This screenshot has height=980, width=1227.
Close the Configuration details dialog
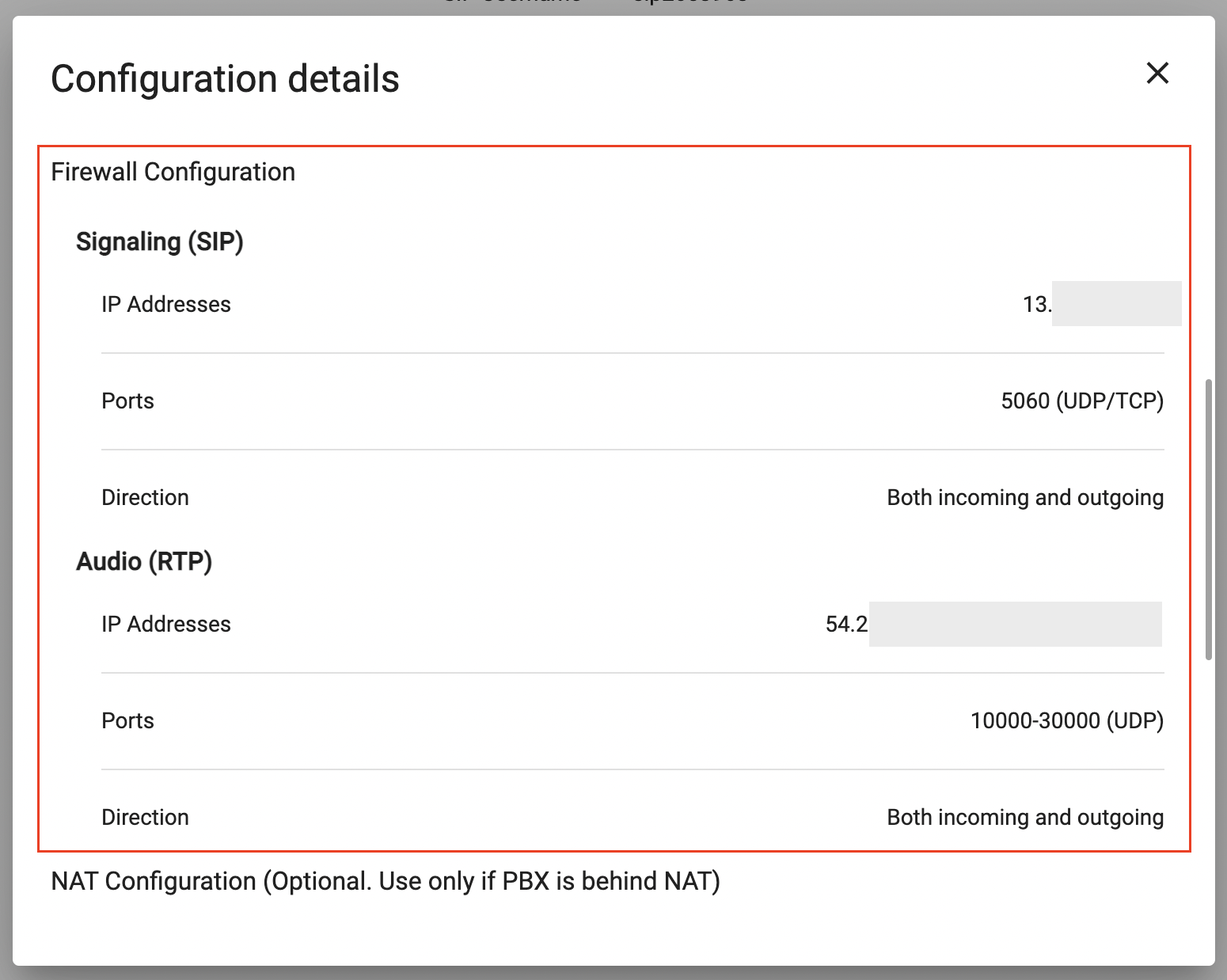click(x=1157, y=73)
